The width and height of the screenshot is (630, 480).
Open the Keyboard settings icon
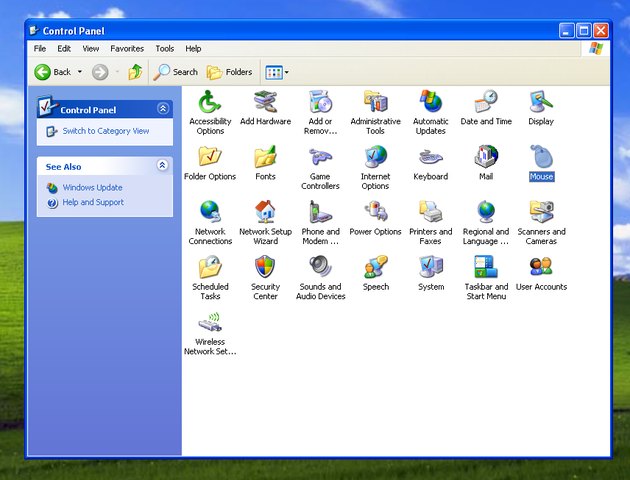430,157
